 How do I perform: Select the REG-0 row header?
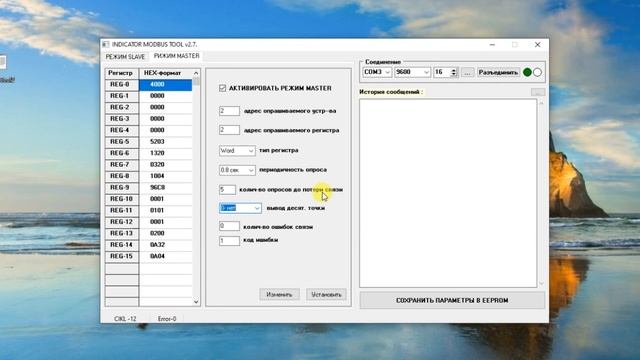click(122, 84)
